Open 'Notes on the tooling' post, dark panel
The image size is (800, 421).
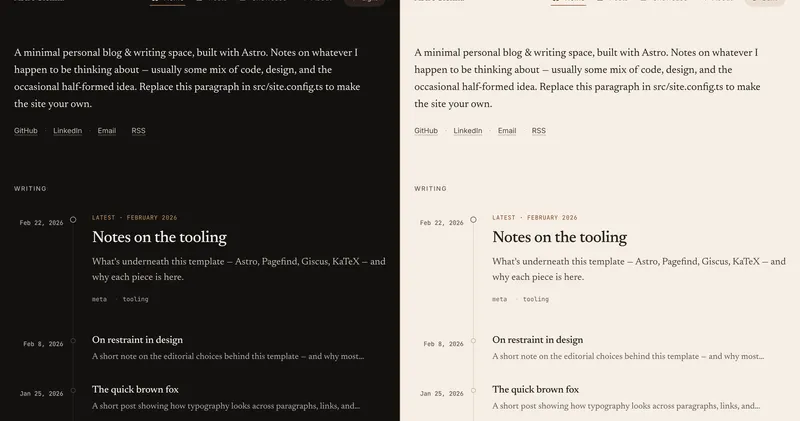[x=159, y=237]
